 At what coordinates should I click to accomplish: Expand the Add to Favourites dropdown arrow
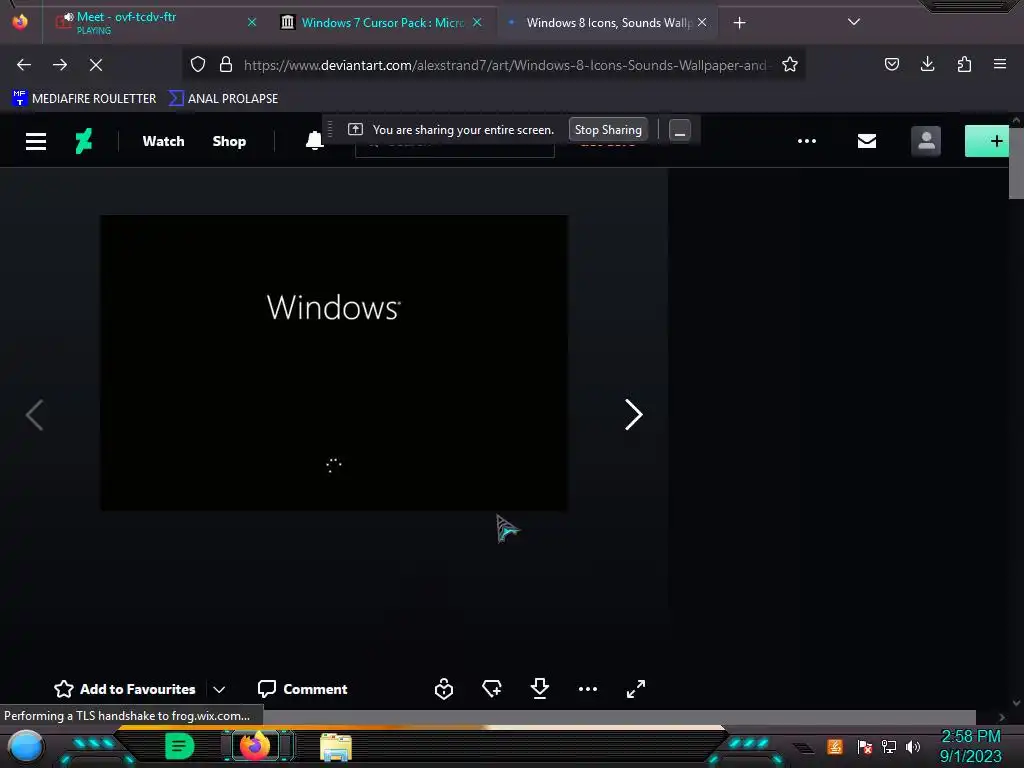click(219, 690)
